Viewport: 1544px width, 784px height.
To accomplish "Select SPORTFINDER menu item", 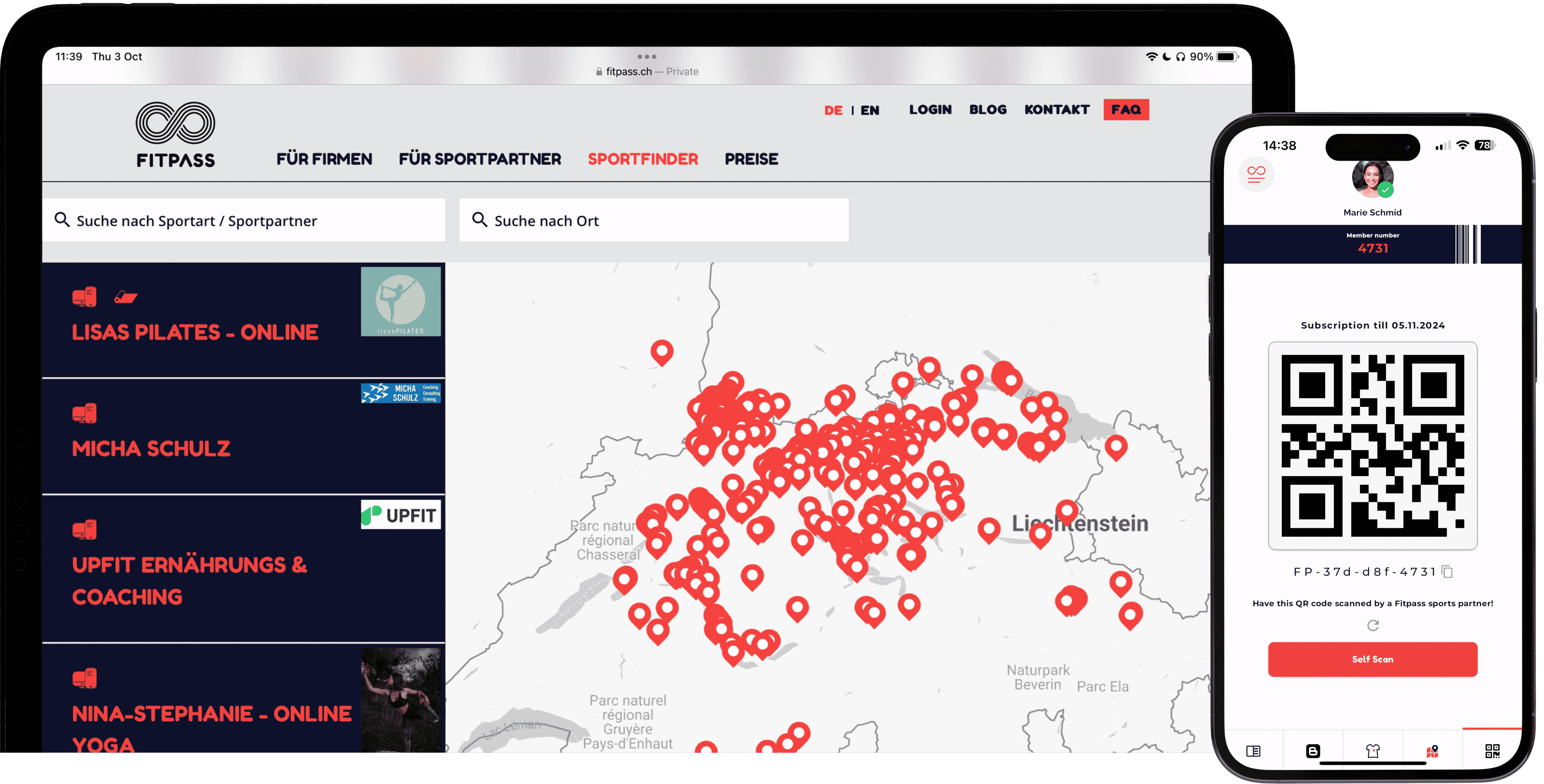I will (643, 159).
